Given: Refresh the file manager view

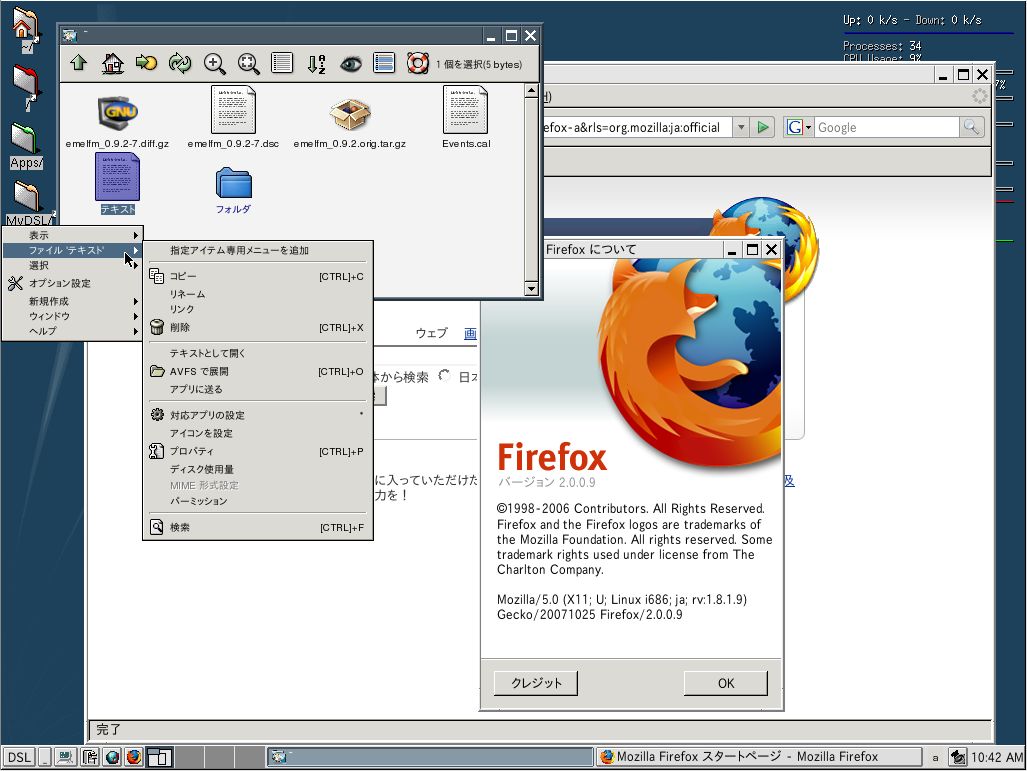Looking at the screenshot, I should click(x=180, y=64).
